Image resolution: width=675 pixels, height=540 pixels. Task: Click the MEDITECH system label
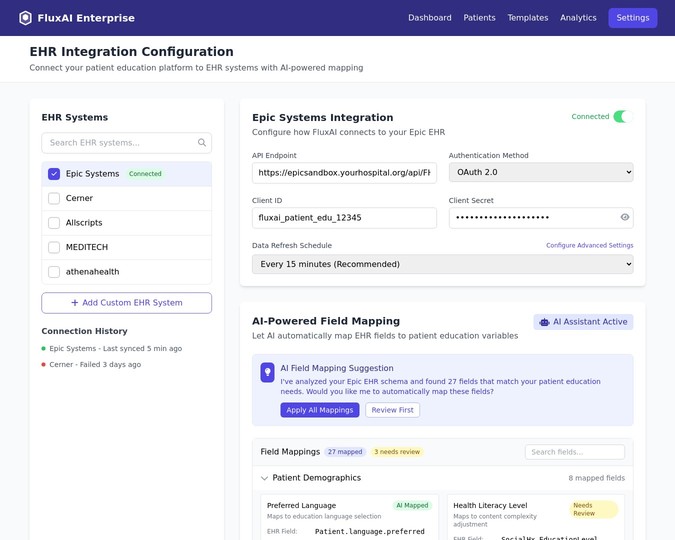coord(87,247)
